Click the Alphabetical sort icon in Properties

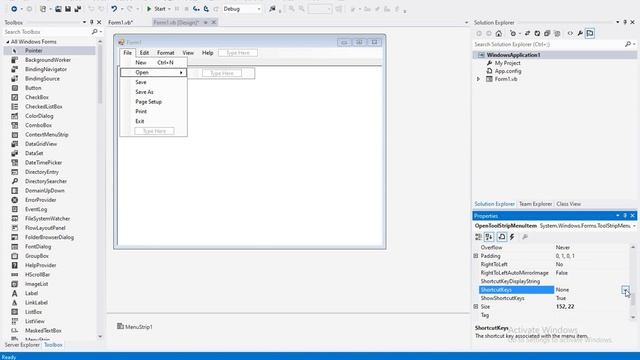489,237
